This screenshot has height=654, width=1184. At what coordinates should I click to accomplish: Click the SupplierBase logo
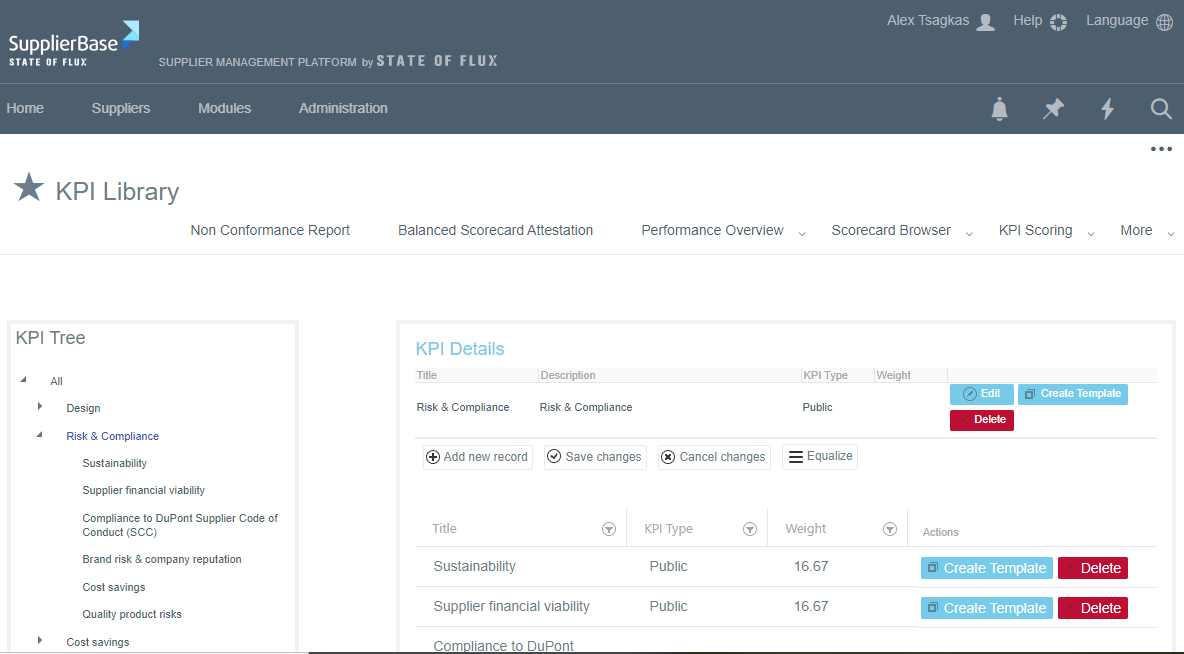pyautogui.click(x=71, y=42)
